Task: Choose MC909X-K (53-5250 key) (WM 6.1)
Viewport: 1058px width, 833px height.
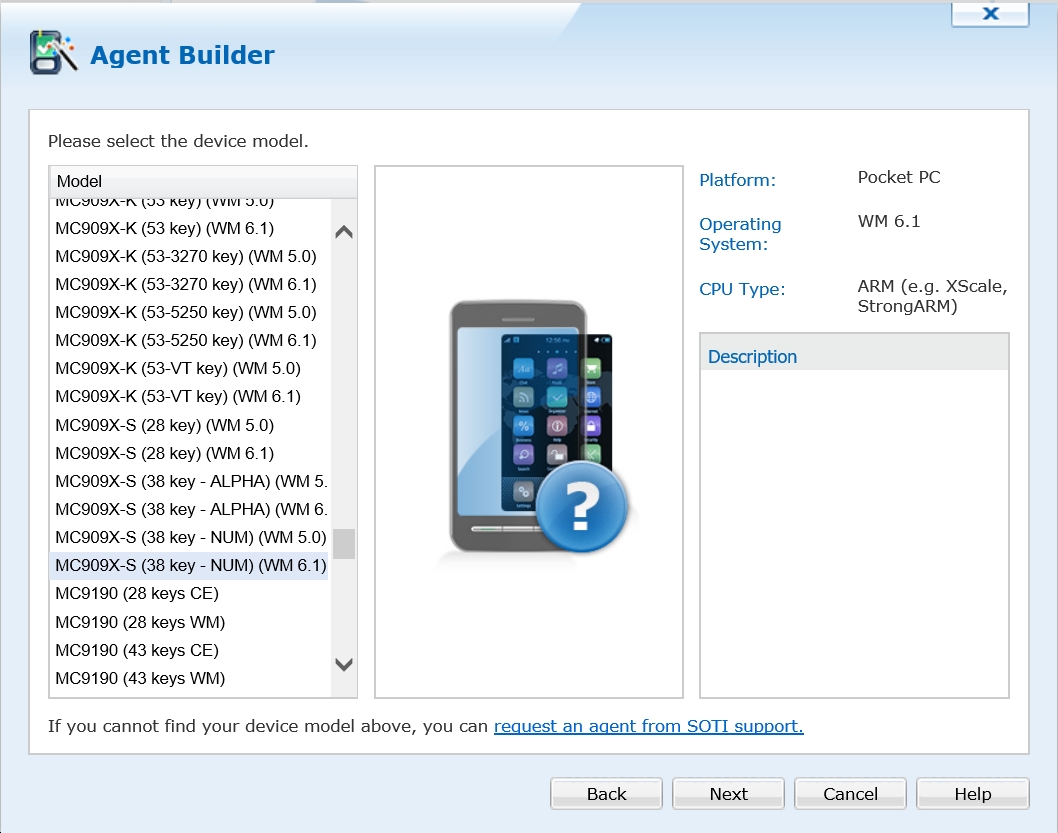Action: point(185,340)
